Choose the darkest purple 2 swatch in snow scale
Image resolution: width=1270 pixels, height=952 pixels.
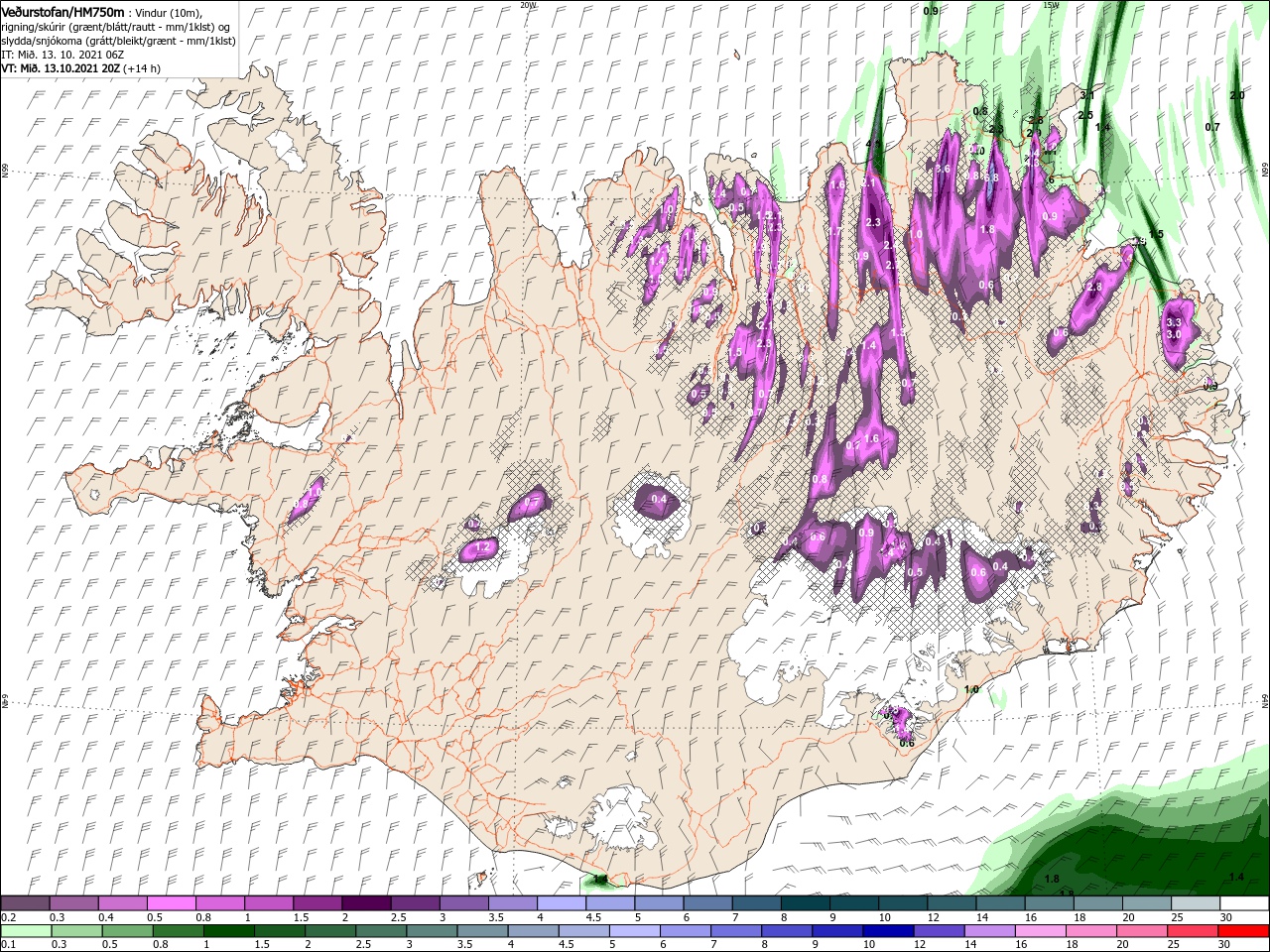pyautogui.click(x=366, y=903)
